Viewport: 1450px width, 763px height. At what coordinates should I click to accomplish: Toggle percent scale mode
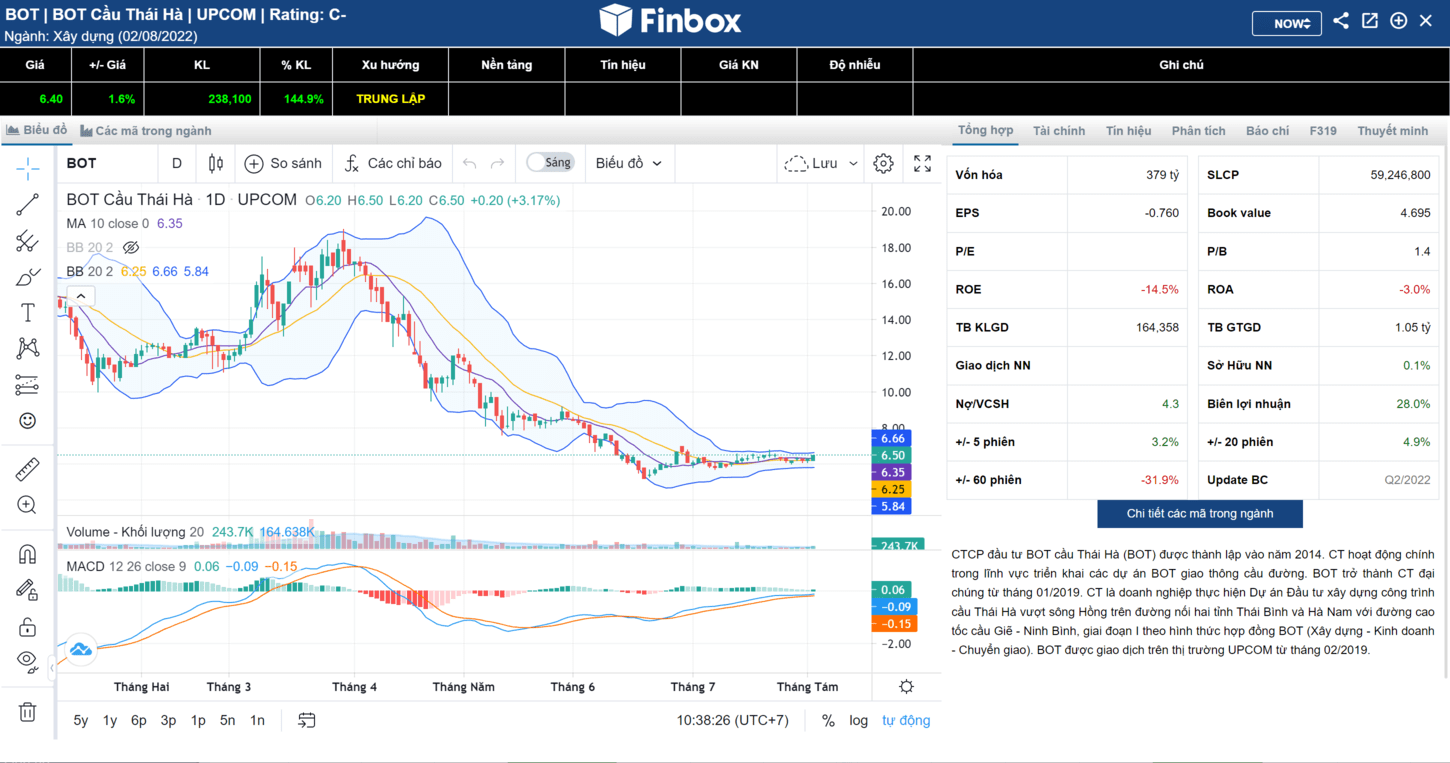[x=828, y=720]
